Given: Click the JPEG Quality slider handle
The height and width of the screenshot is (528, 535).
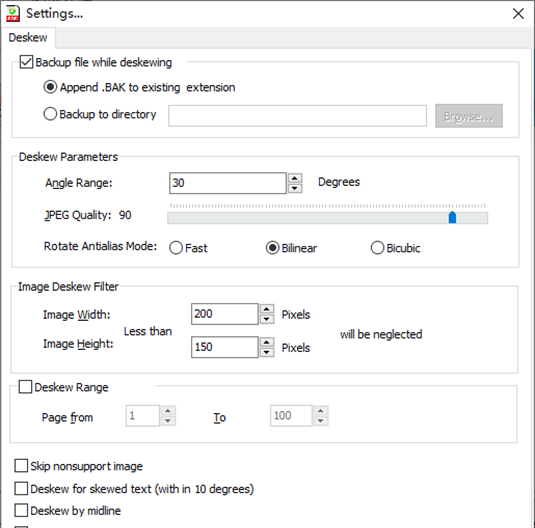Looking at the screenshot, I should (x=452, y=217).
